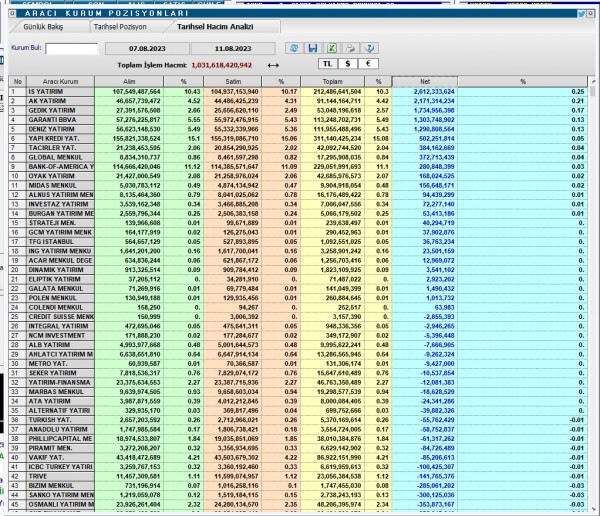Select the DINAMIK YATIRIM row

tap(298, 270)
